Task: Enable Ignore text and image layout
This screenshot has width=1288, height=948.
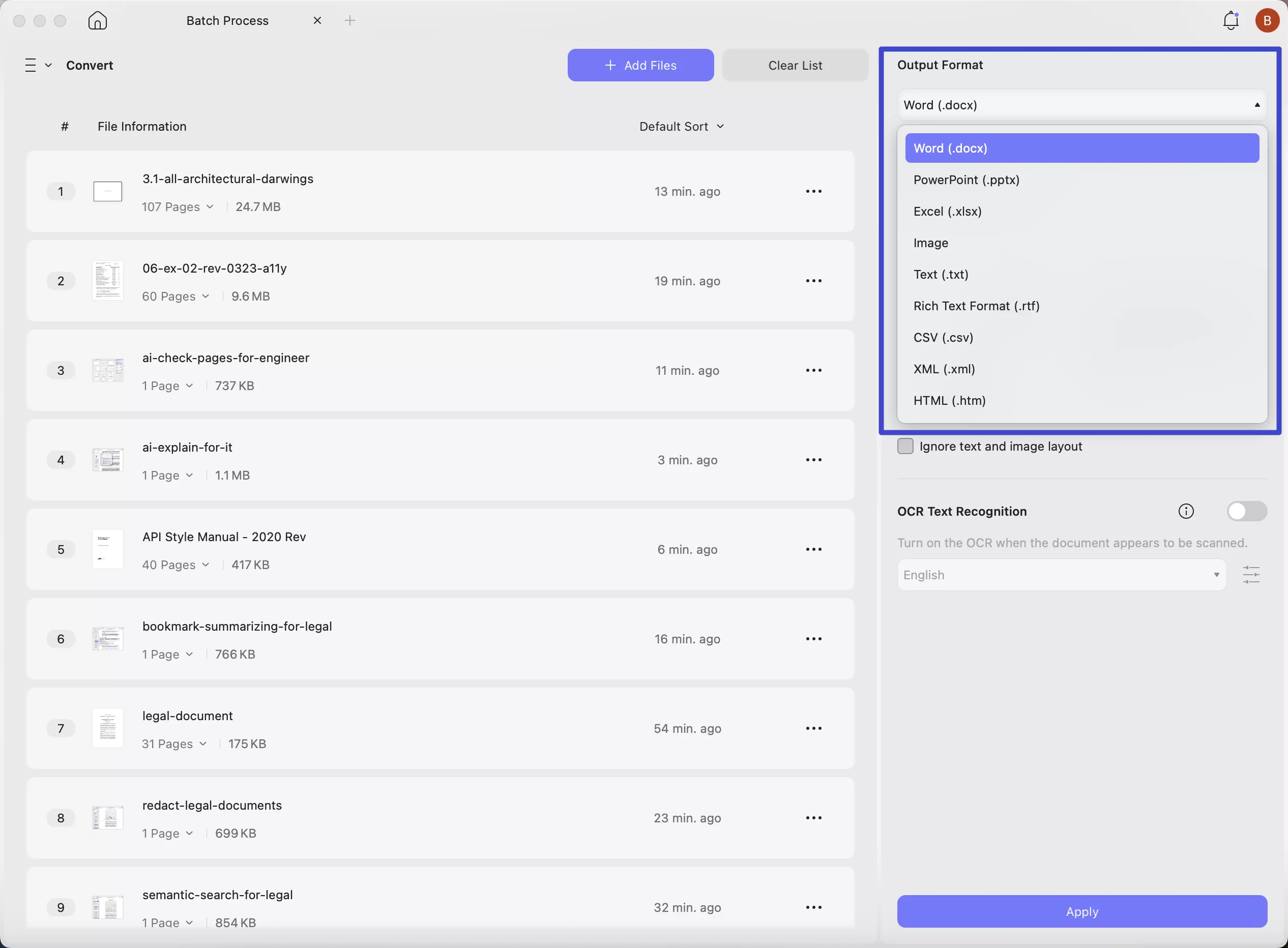Action: [905, 446]
